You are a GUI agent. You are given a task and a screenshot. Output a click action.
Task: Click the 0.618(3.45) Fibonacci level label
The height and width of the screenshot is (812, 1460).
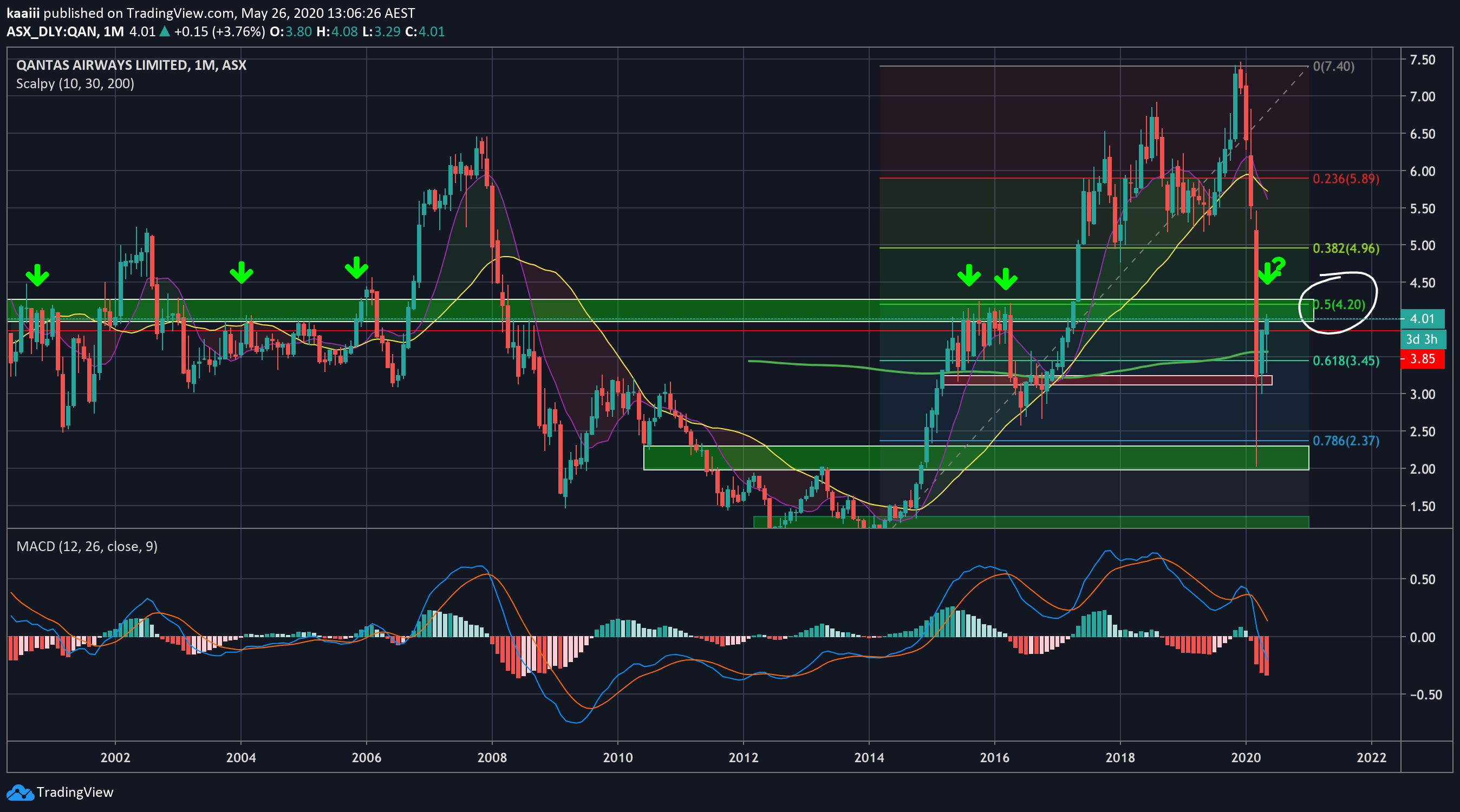[x=1346, y=361]
